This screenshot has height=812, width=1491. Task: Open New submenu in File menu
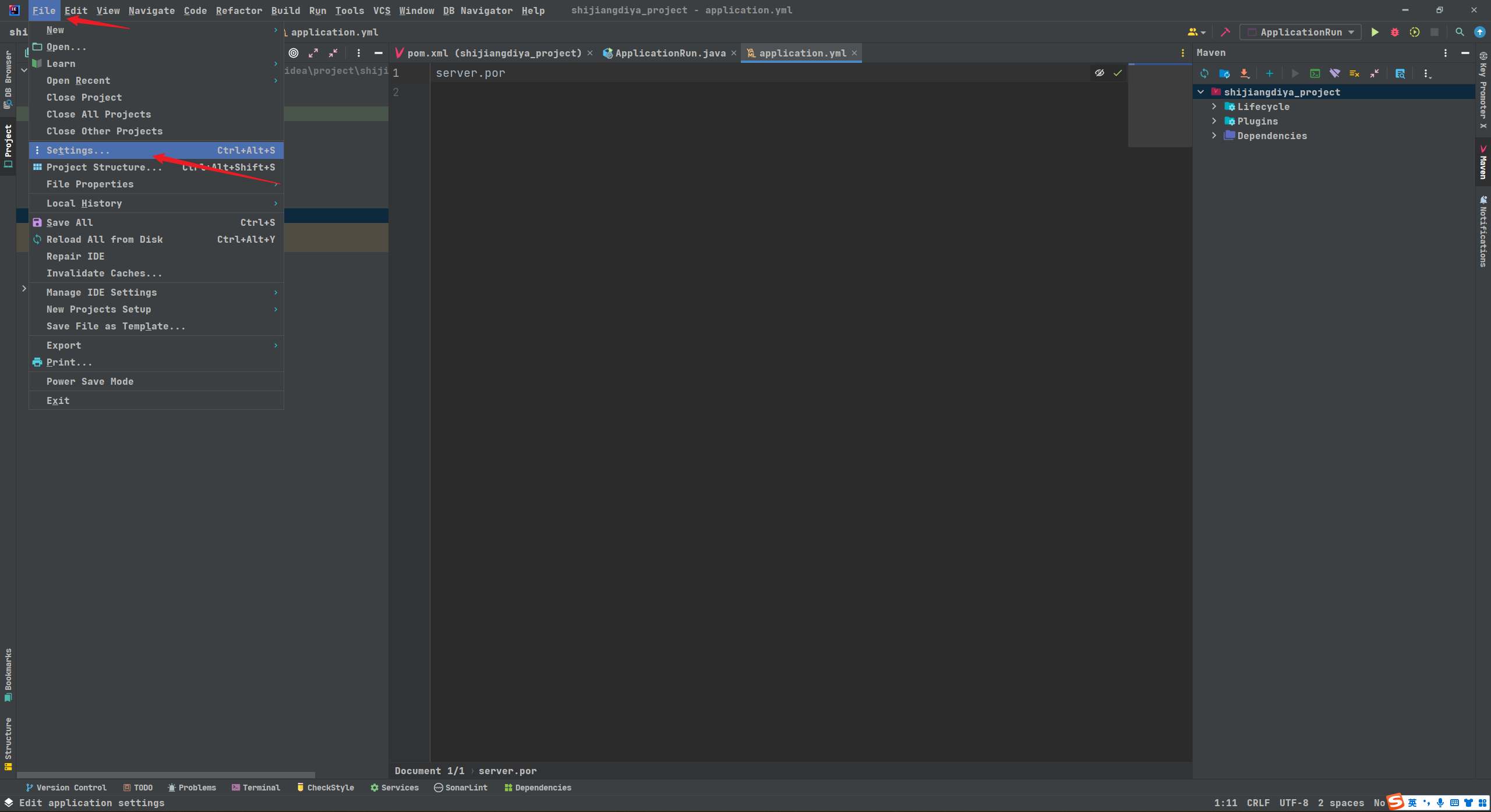point(156,30)
